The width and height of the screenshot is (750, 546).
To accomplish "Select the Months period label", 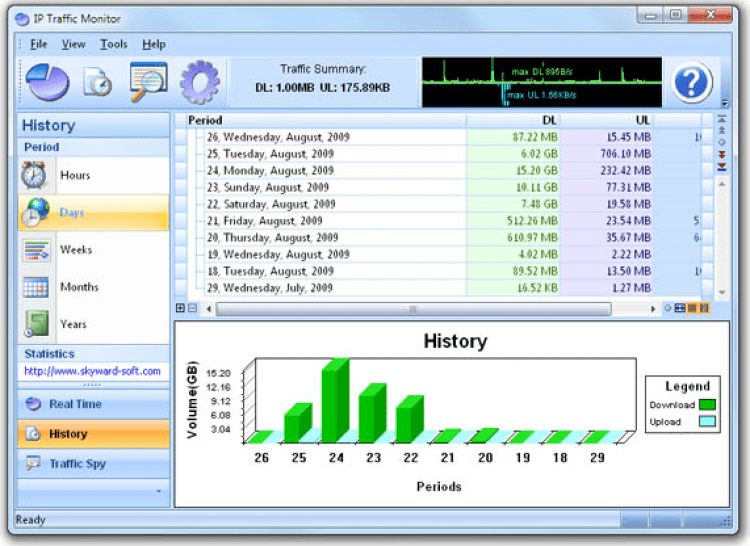I will (x=79, y=287).
